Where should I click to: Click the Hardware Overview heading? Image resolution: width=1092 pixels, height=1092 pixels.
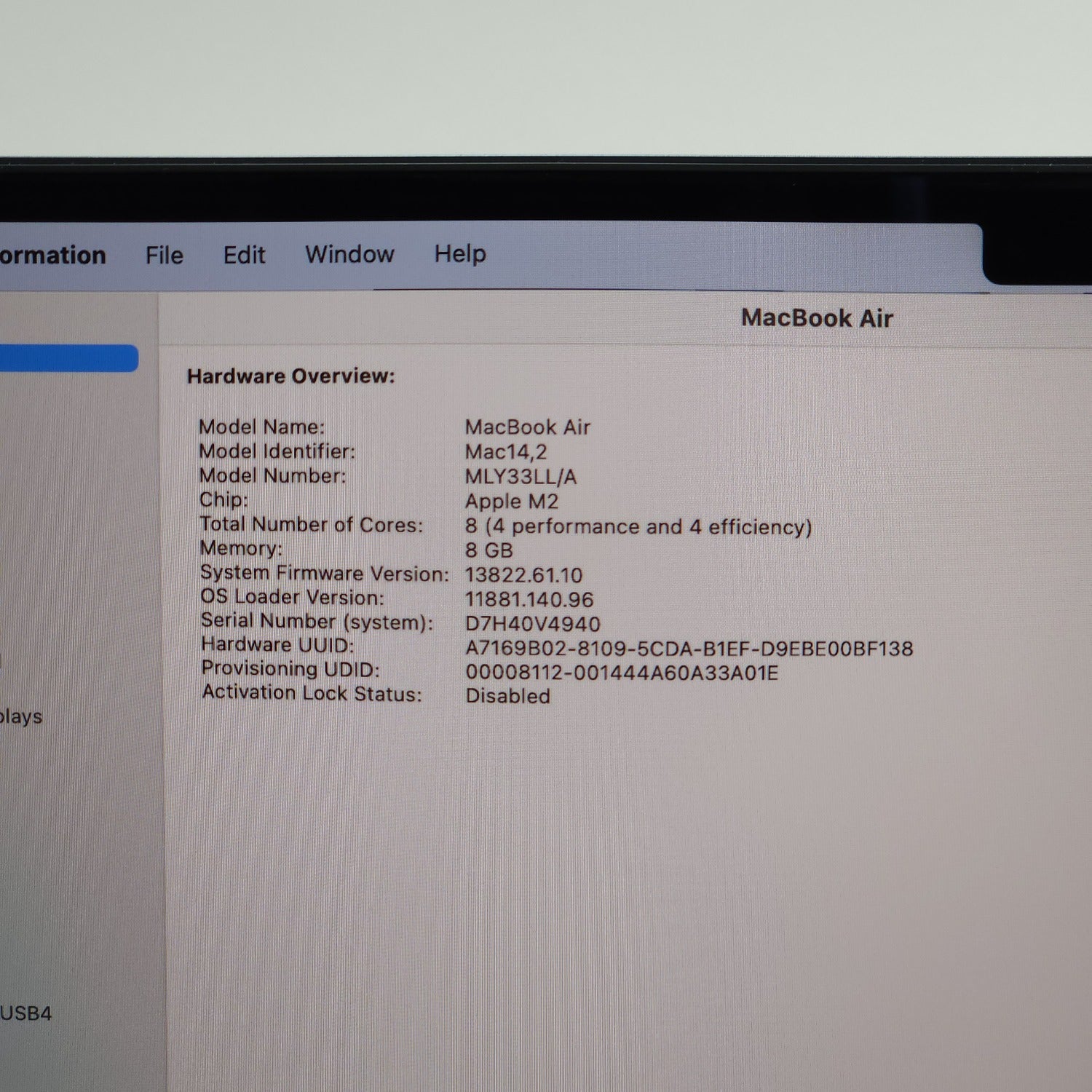(x=290, y=376)
